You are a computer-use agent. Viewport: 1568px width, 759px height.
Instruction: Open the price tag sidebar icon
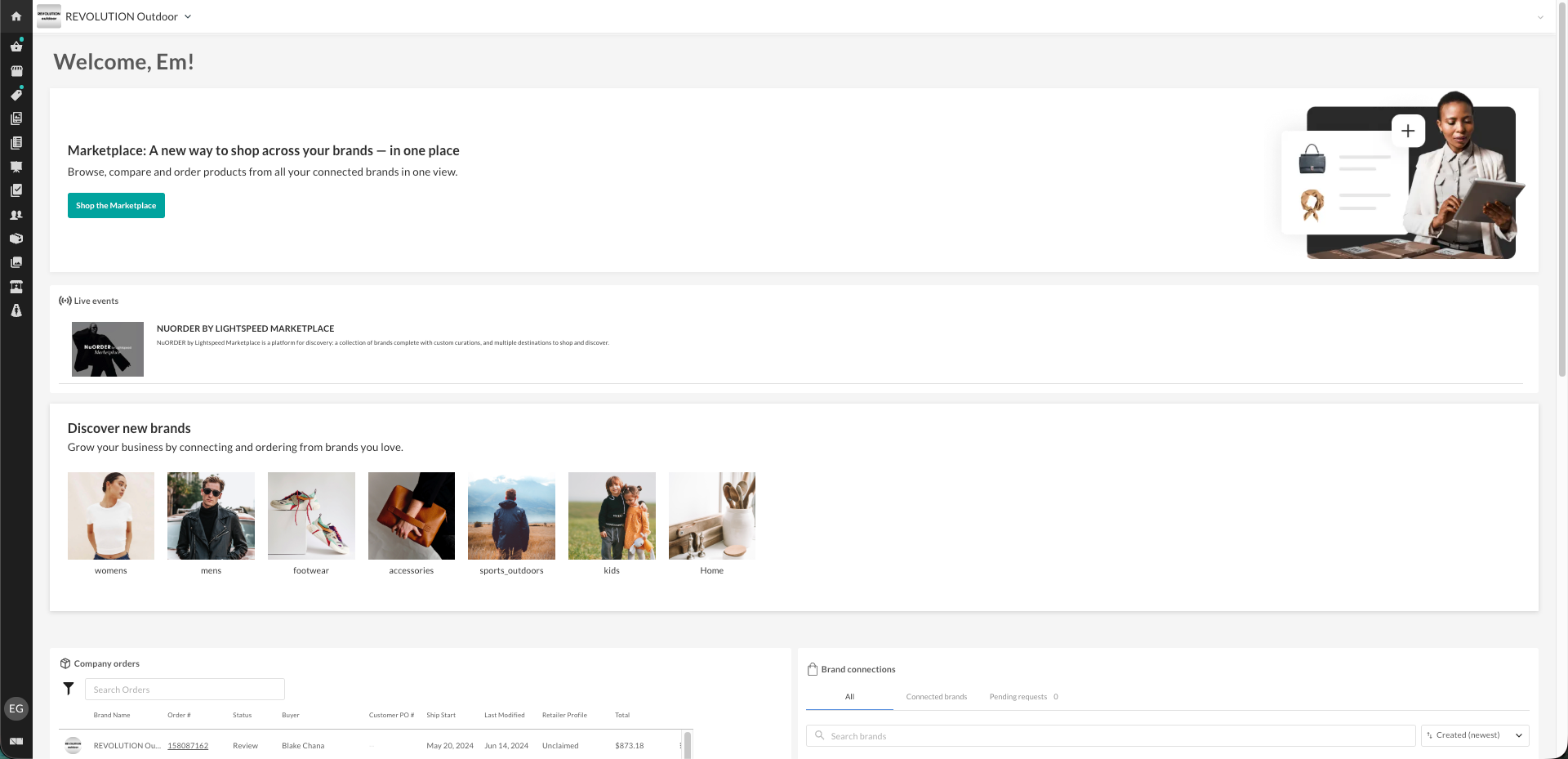[x=16, y=95]
